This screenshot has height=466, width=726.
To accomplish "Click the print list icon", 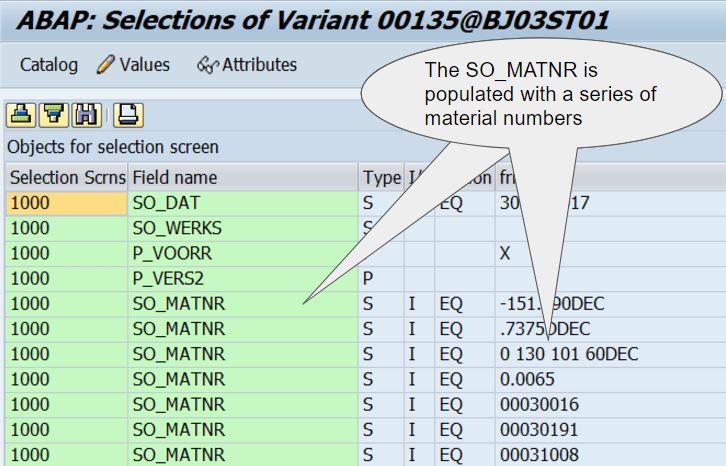I will (x=128, y=114).
